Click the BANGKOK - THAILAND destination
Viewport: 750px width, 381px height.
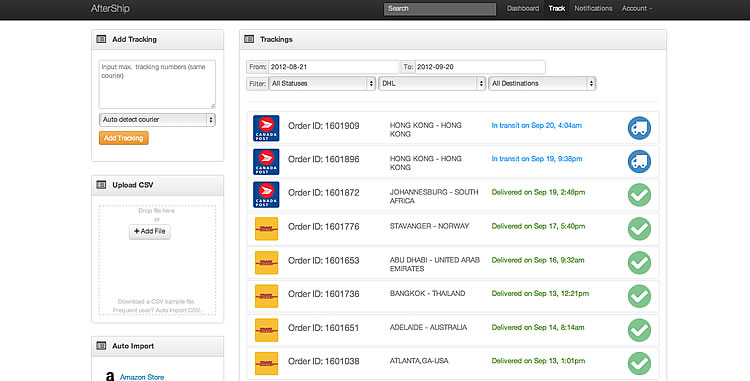(x=427, y=294)
